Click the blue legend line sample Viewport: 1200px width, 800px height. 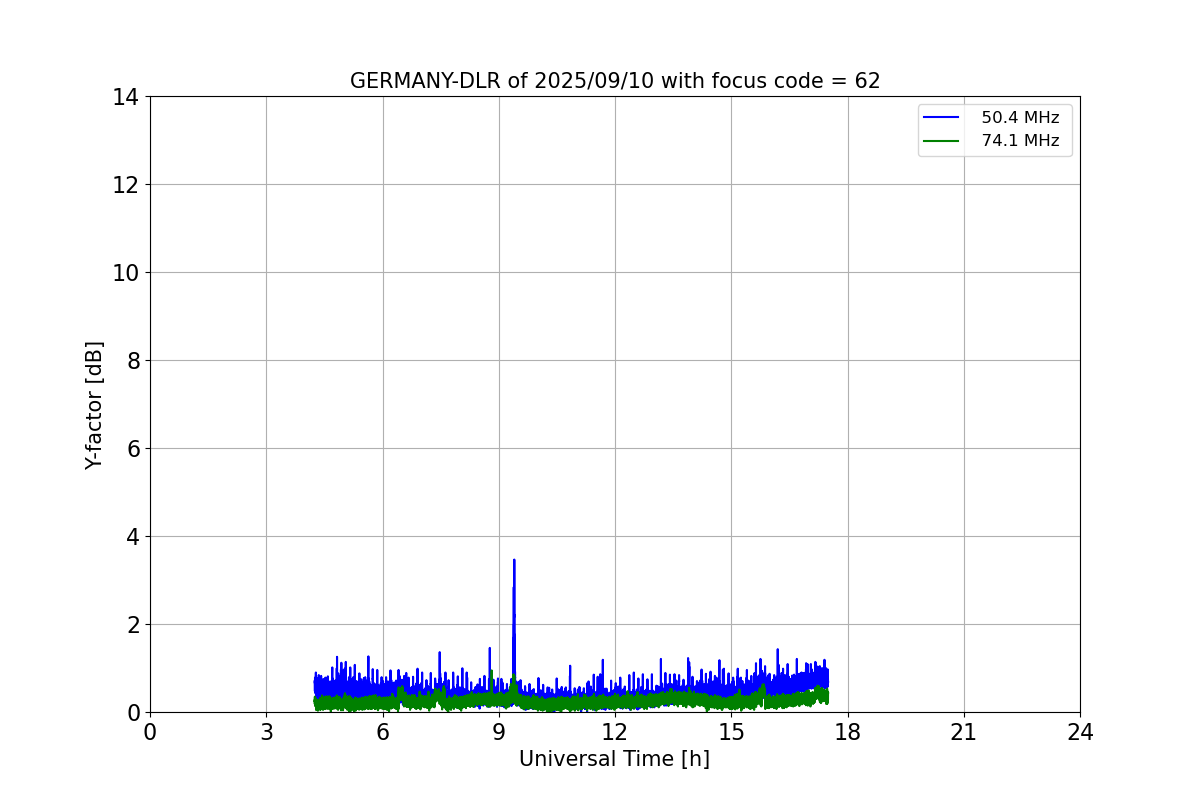tap(942, 118)
